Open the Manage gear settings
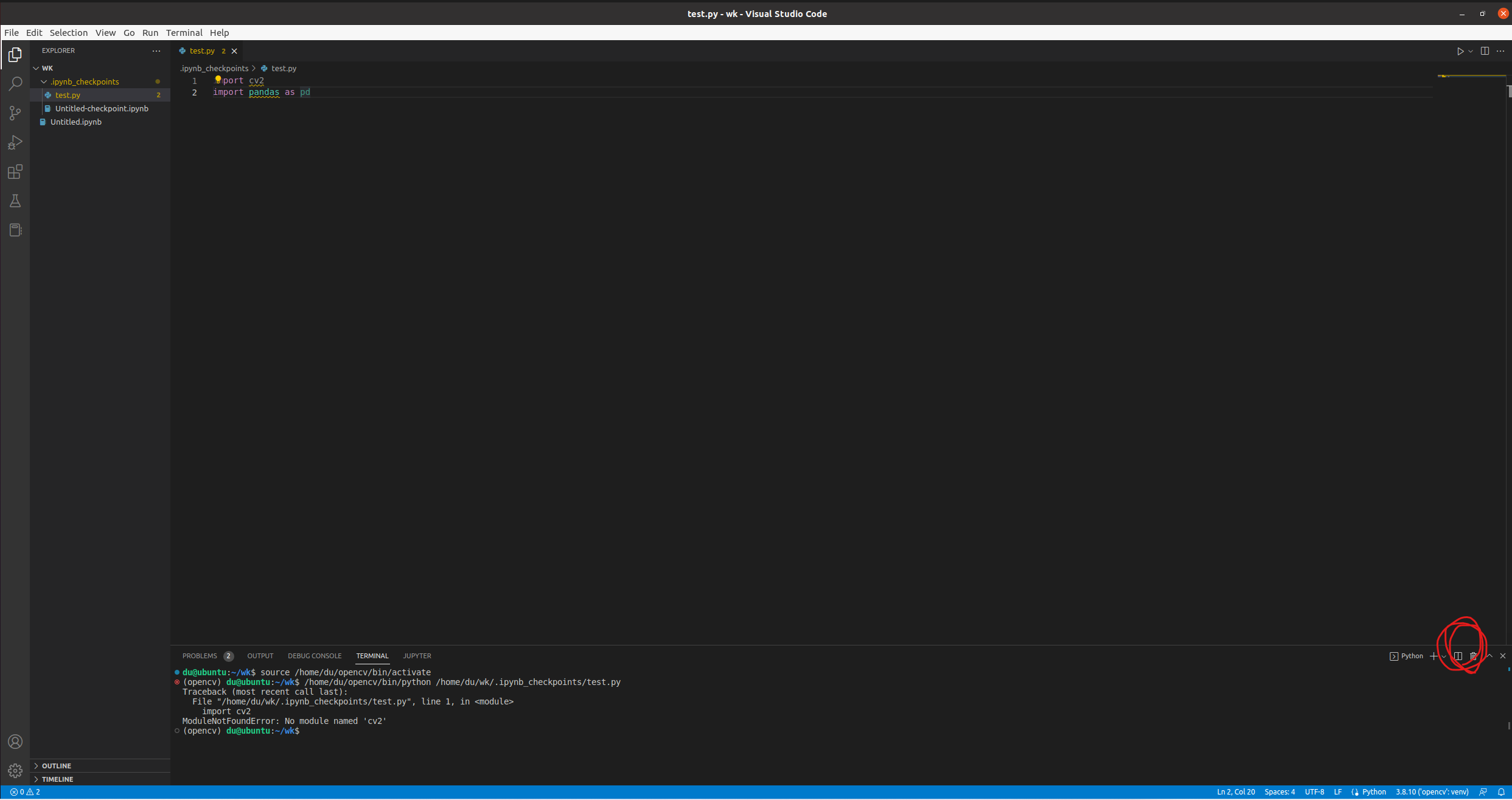 coord(15,771)
